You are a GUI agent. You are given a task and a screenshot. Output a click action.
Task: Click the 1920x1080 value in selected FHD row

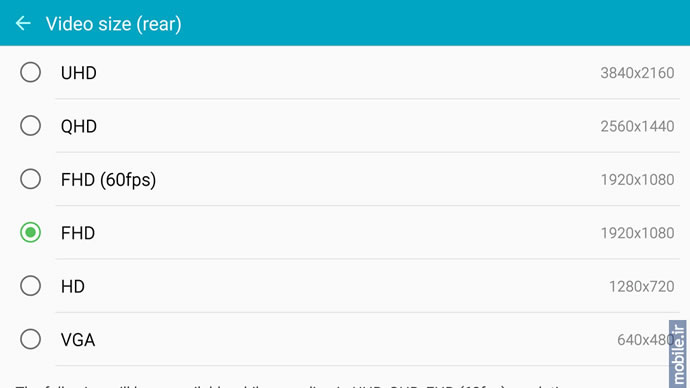click(x=637, y=233)
